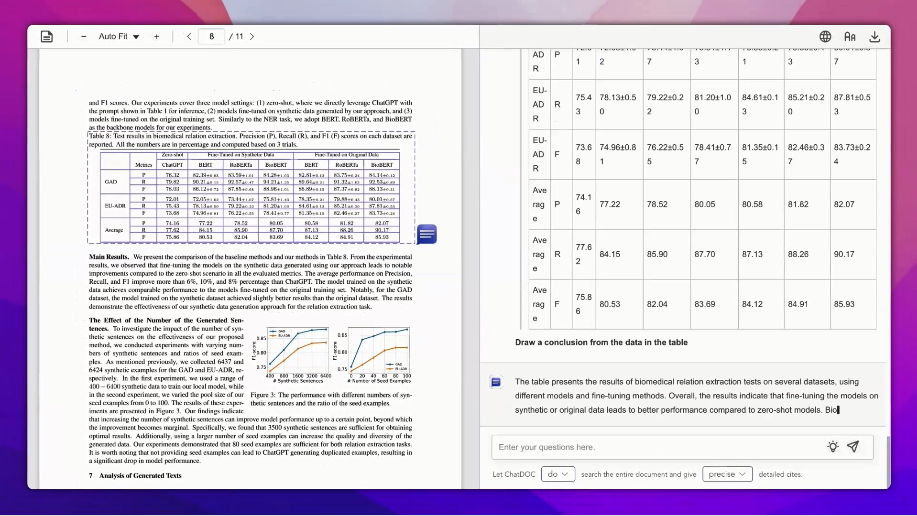Image resolution: width=917 pixels, height=516 pixels.
Task: Open the language globe icon
Action: tap(825, 36)
